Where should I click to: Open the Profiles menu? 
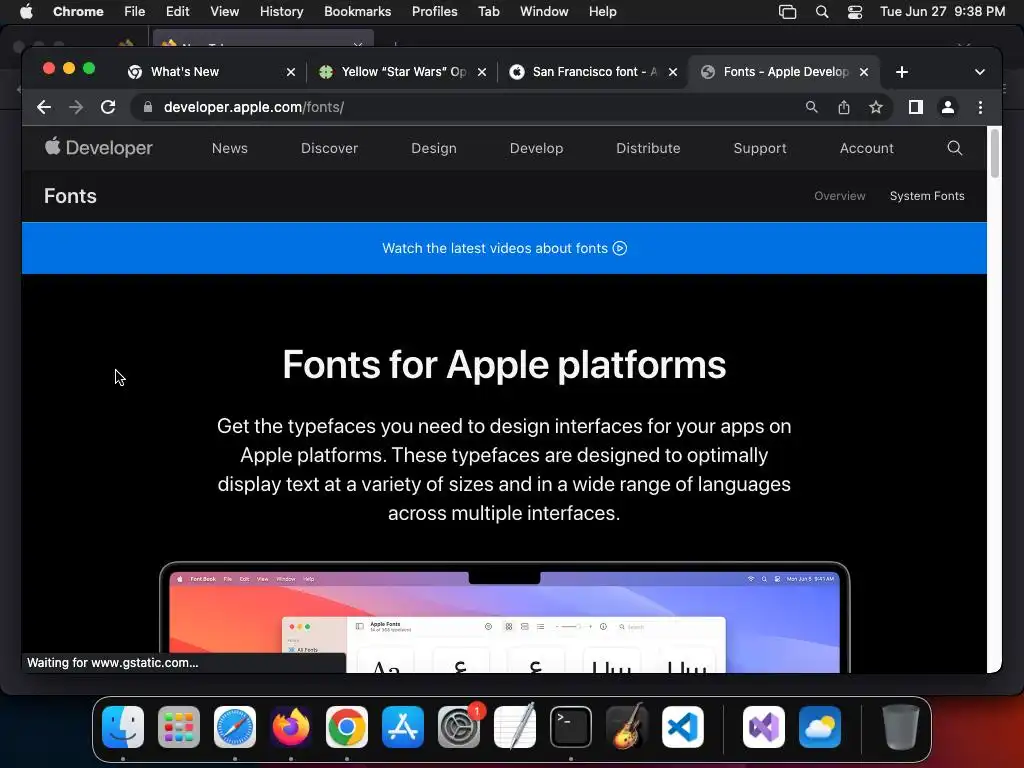pyautogui.click(x=434, y=12)
